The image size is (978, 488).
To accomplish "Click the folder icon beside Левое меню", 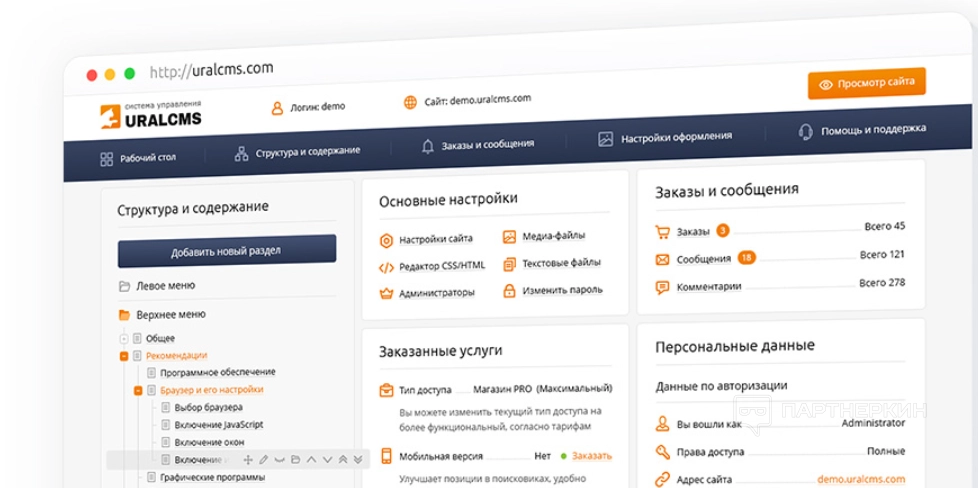I will click(124, 286).
